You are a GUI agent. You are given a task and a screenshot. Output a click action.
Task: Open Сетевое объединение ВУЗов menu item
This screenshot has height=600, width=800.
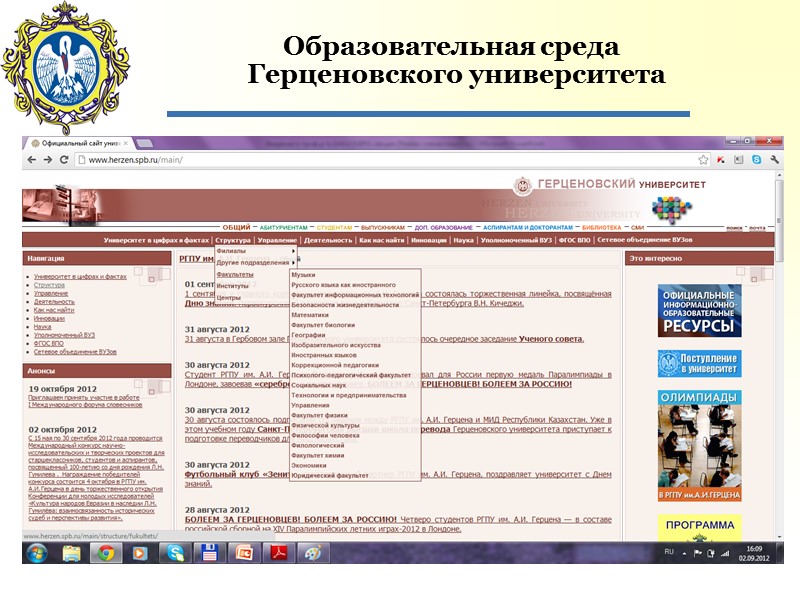pyautogui.click(x=645, y=240)
